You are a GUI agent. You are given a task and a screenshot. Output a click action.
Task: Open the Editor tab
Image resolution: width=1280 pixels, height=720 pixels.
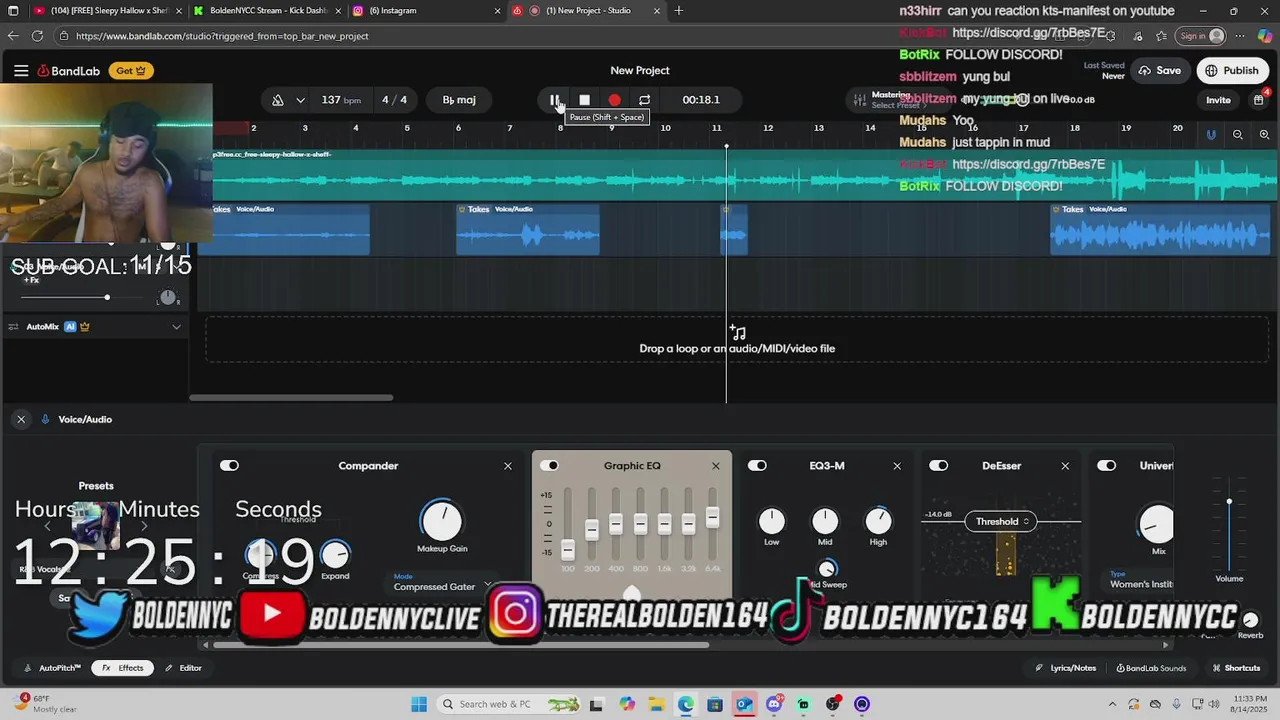pyautogui.click(x=184, y=668)
